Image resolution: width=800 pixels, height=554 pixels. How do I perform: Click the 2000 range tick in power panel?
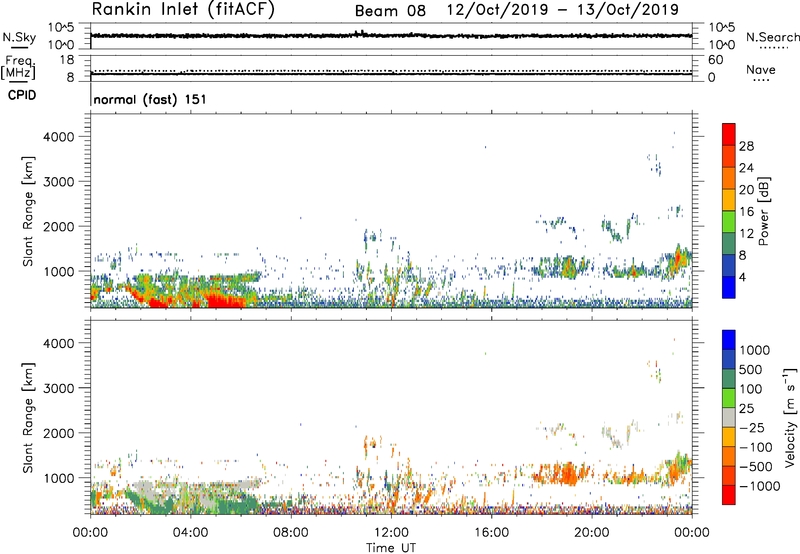58,226
